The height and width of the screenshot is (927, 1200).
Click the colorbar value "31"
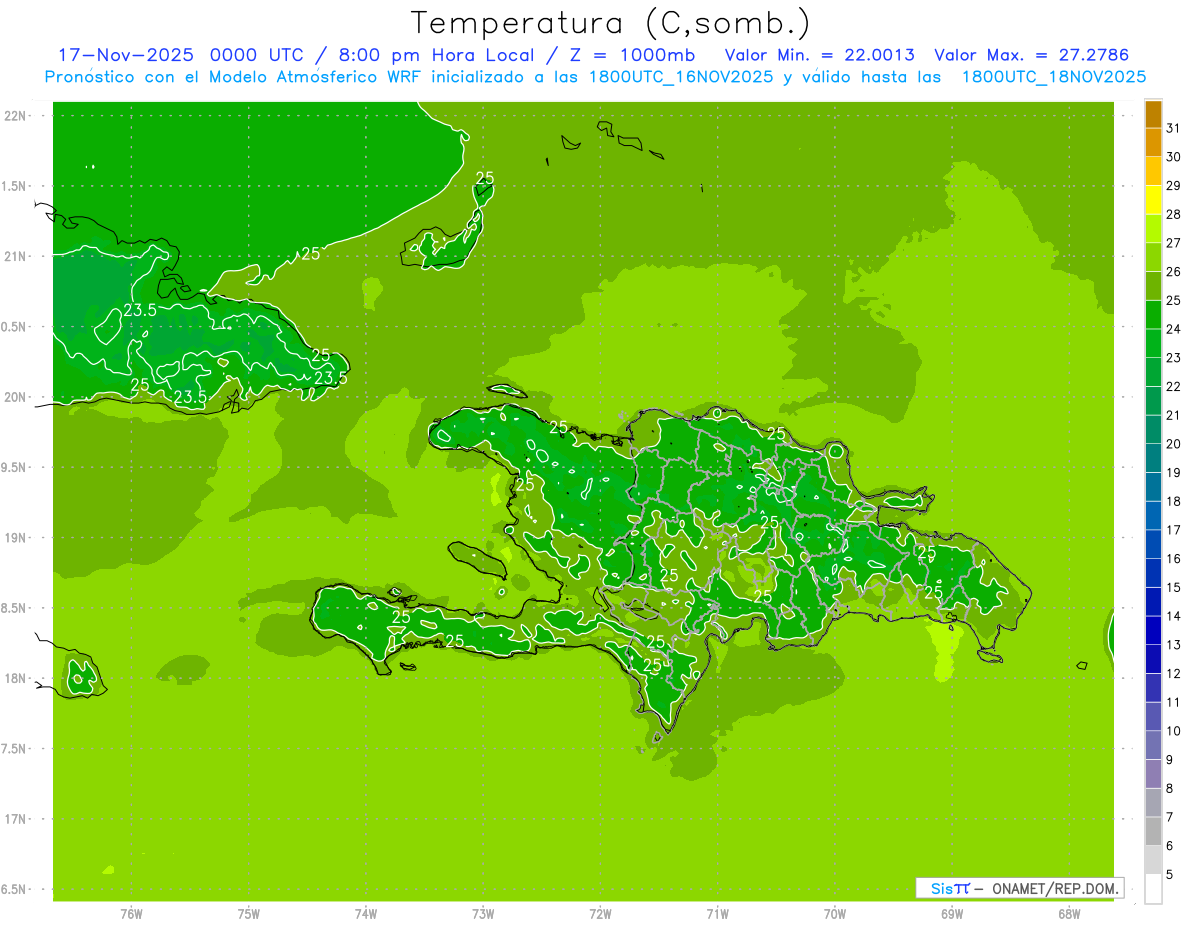coord(1173,128)
